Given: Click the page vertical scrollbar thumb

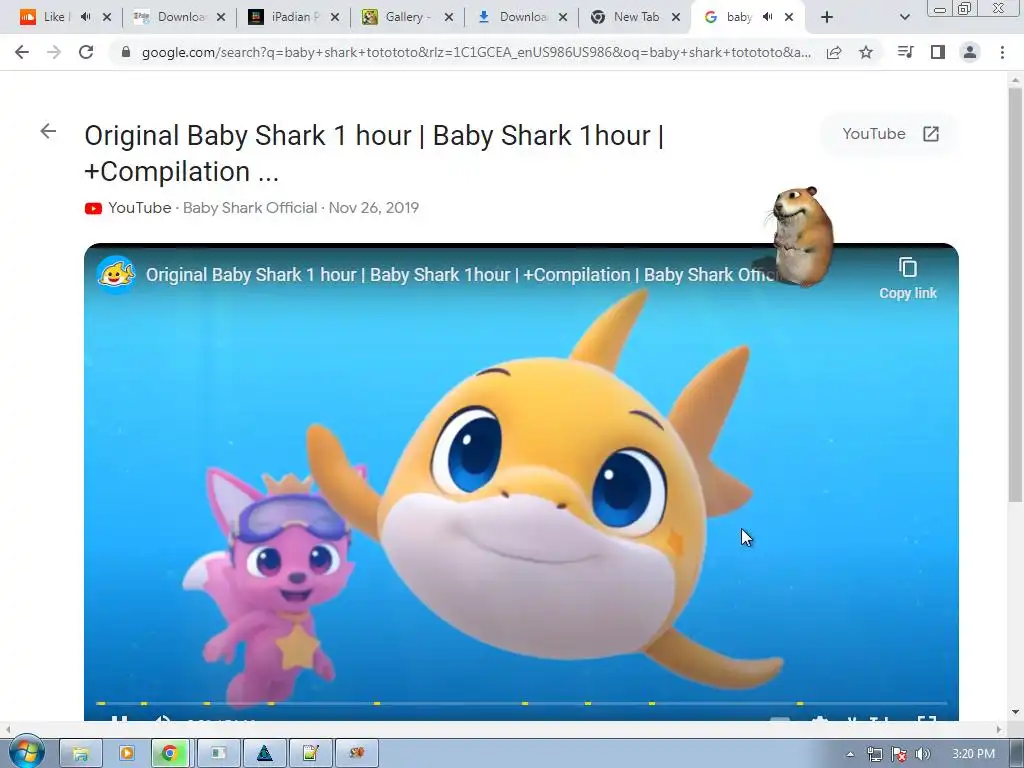Looking at the screenshot, I should pos(1015,294).
